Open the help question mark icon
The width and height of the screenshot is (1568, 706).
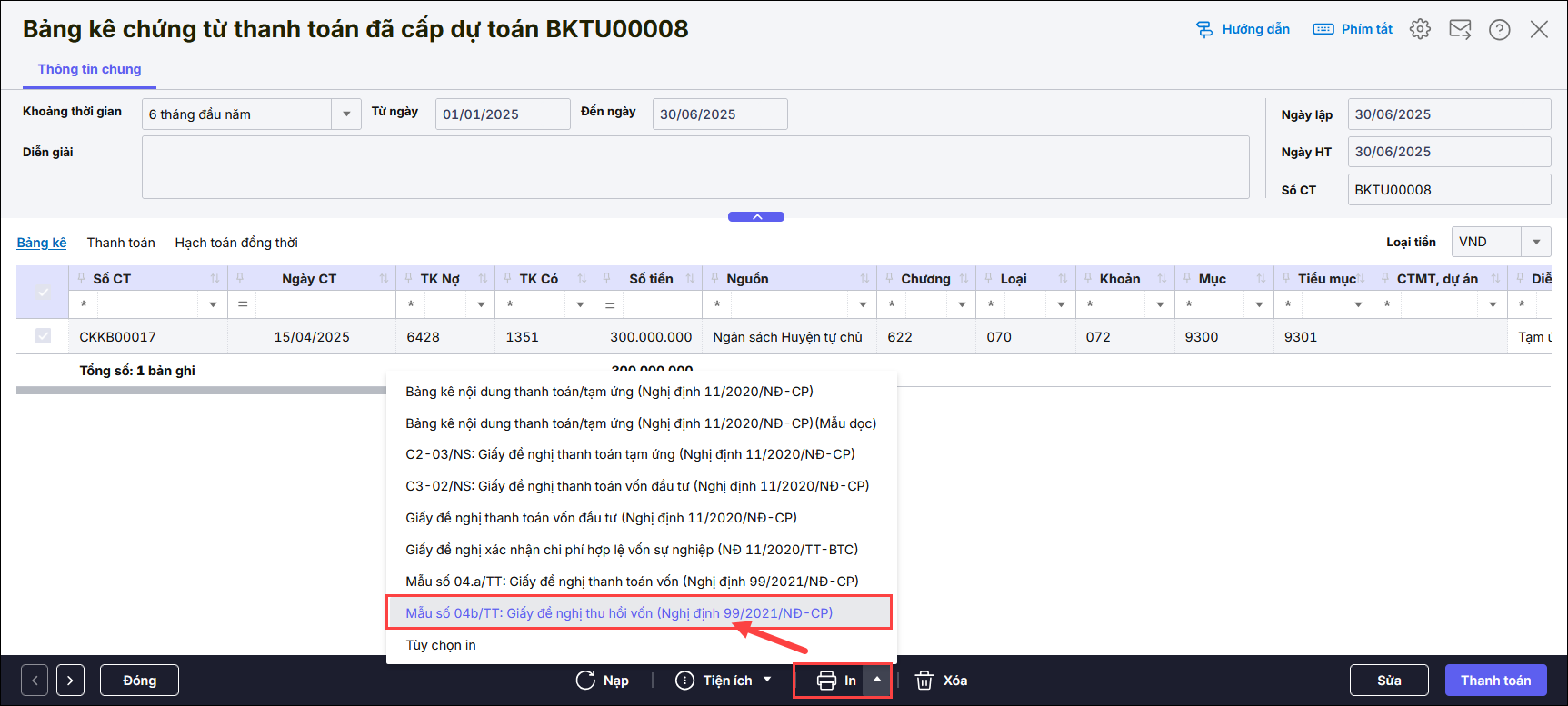1500,29
